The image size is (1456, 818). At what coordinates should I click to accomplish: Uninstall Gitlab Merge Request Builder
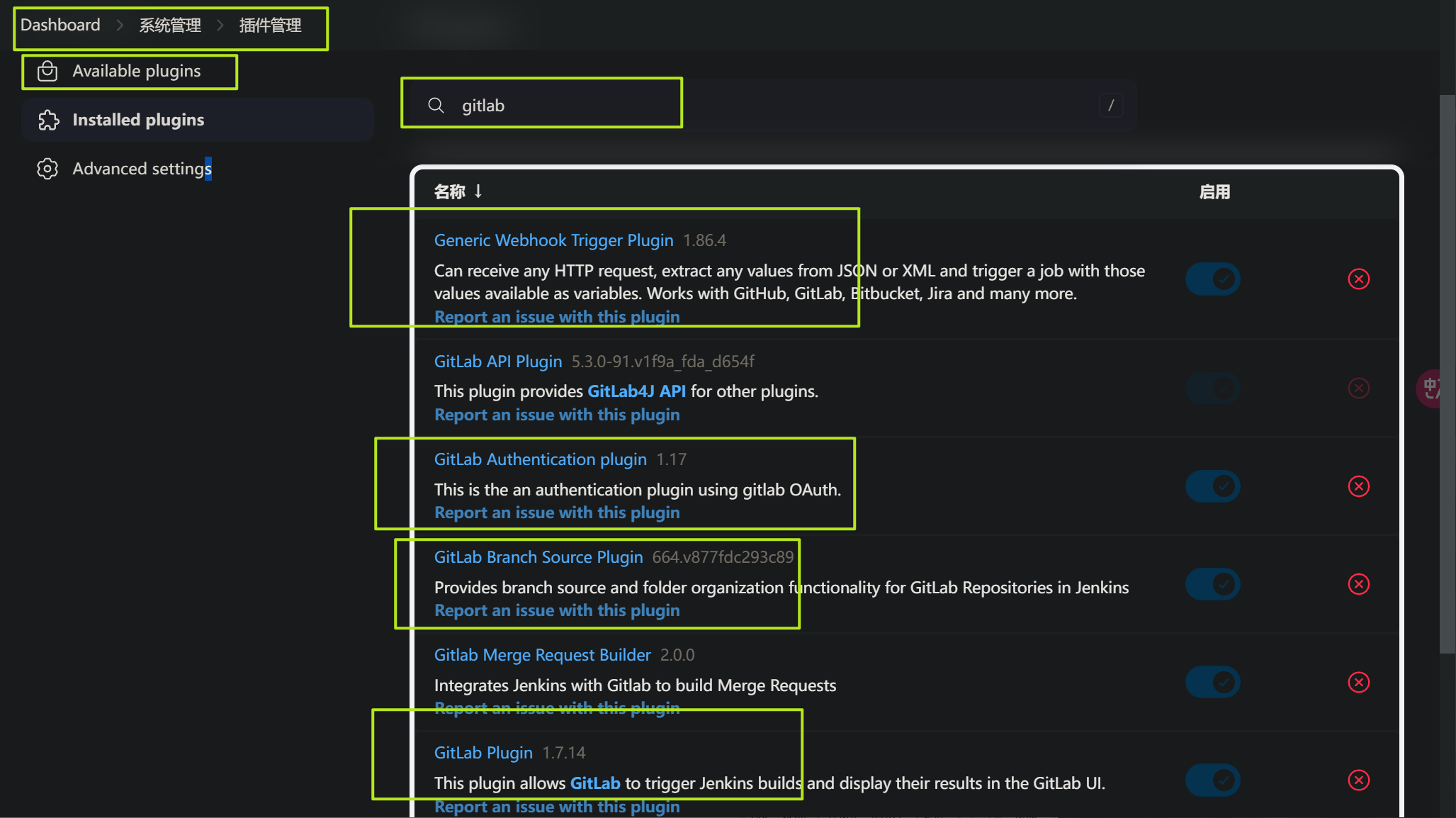(x=1358, y=682)
